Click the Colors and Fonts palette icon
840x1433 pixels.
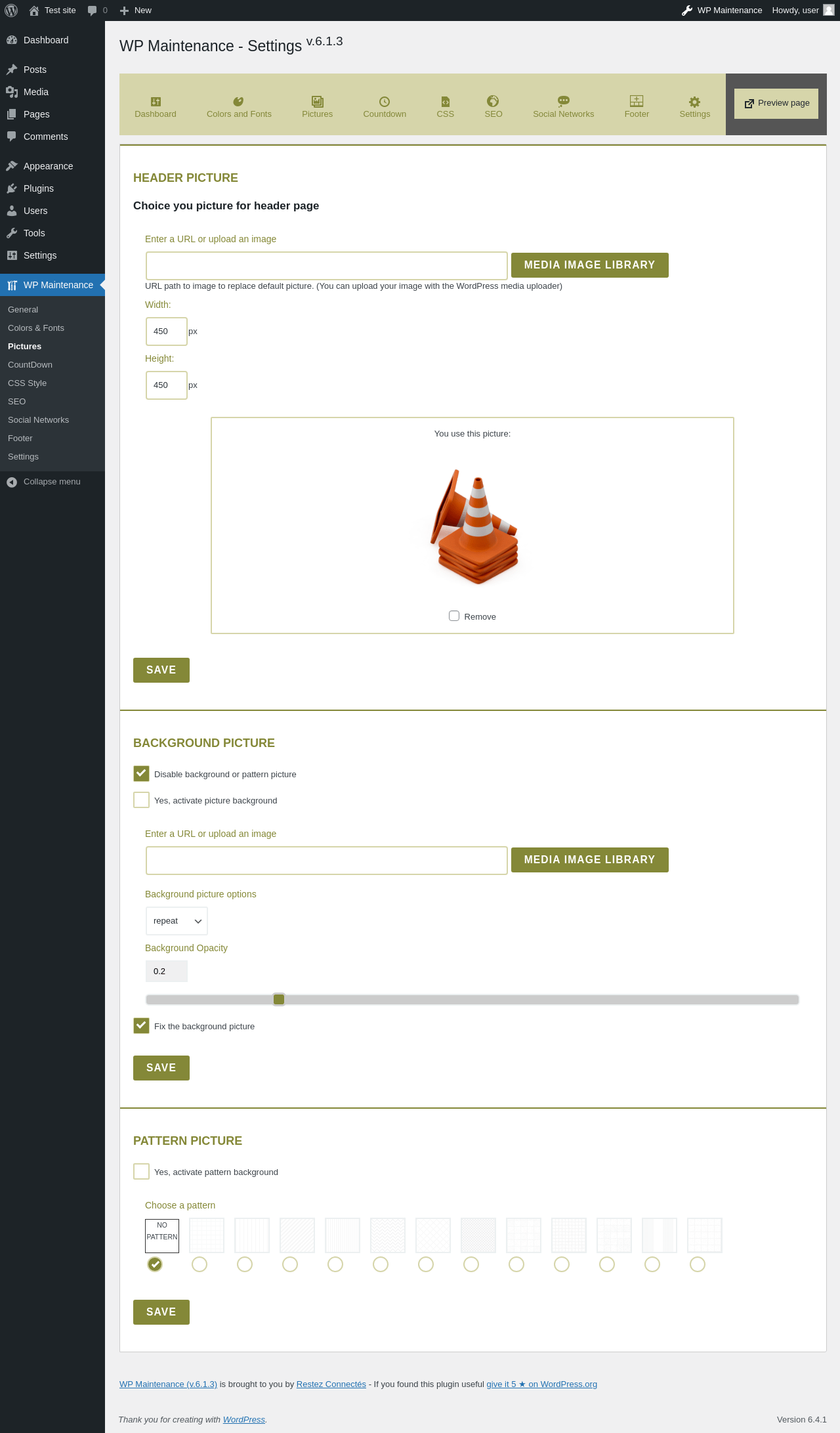pos(239,101)
